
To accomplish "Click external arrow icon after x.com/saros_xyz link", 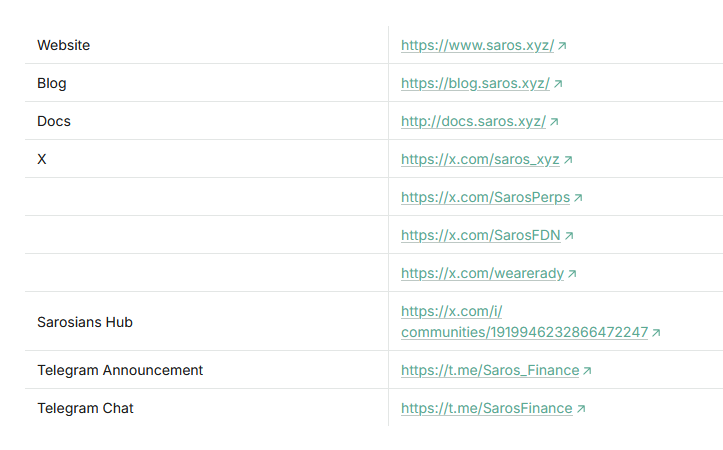I will pos(568,160).
